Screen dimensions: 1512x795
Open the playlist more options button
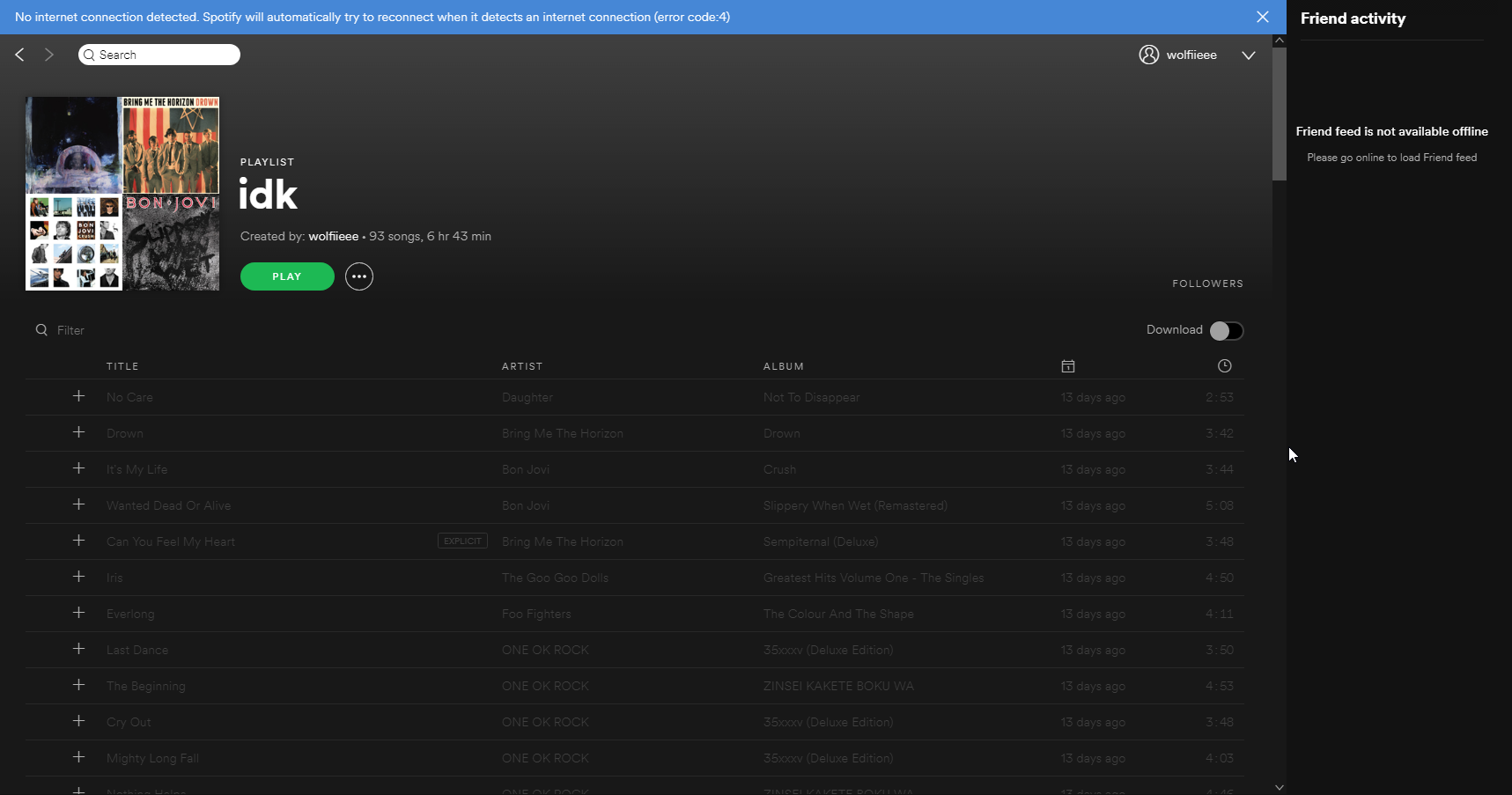click(x=359, y=276)
